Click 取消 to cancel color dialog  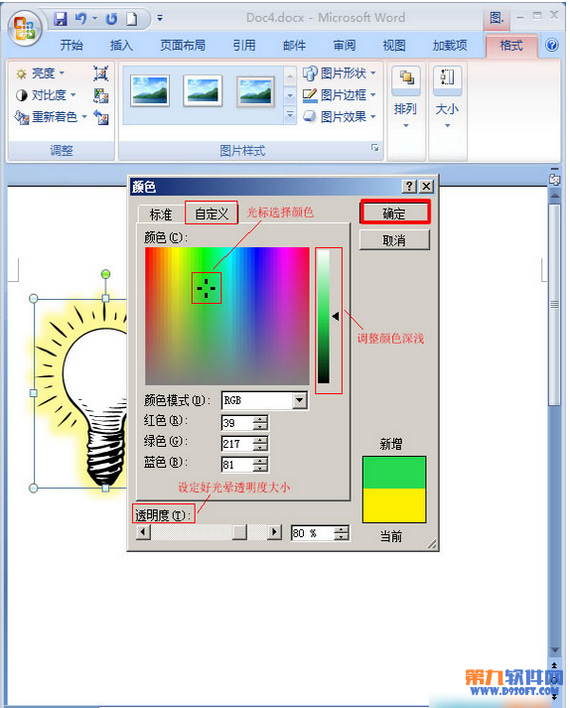pos(394,241)
